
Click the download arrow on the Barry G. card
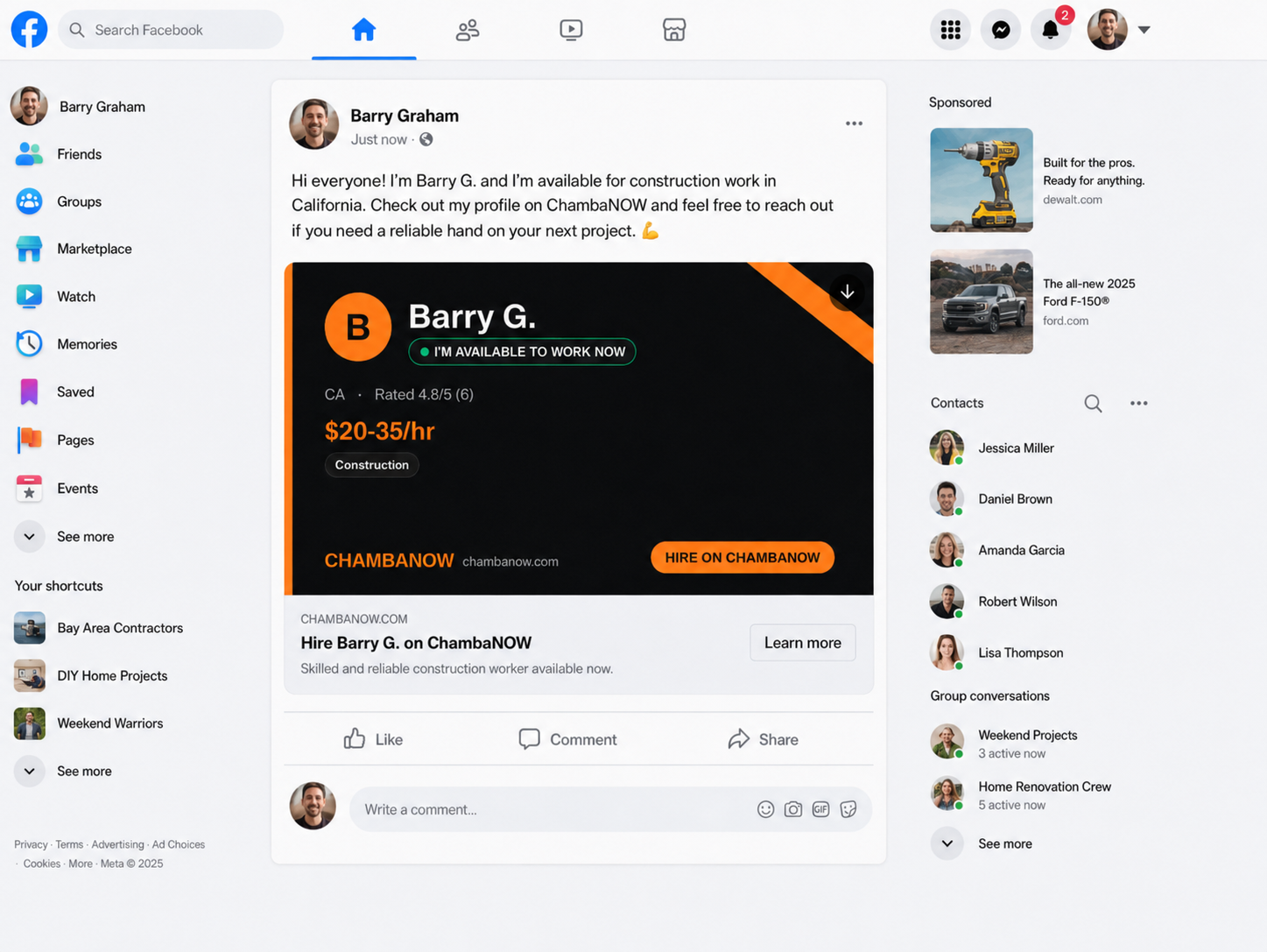coord(847,292)
